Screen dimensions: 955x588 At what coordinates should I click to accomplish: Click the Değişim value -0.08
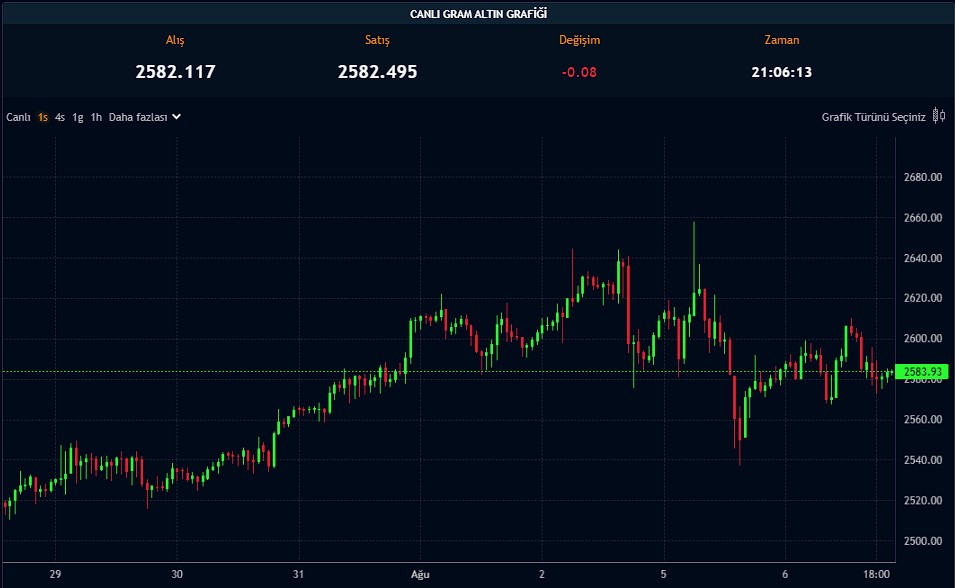pyautogui.click(x=579, y=72)
